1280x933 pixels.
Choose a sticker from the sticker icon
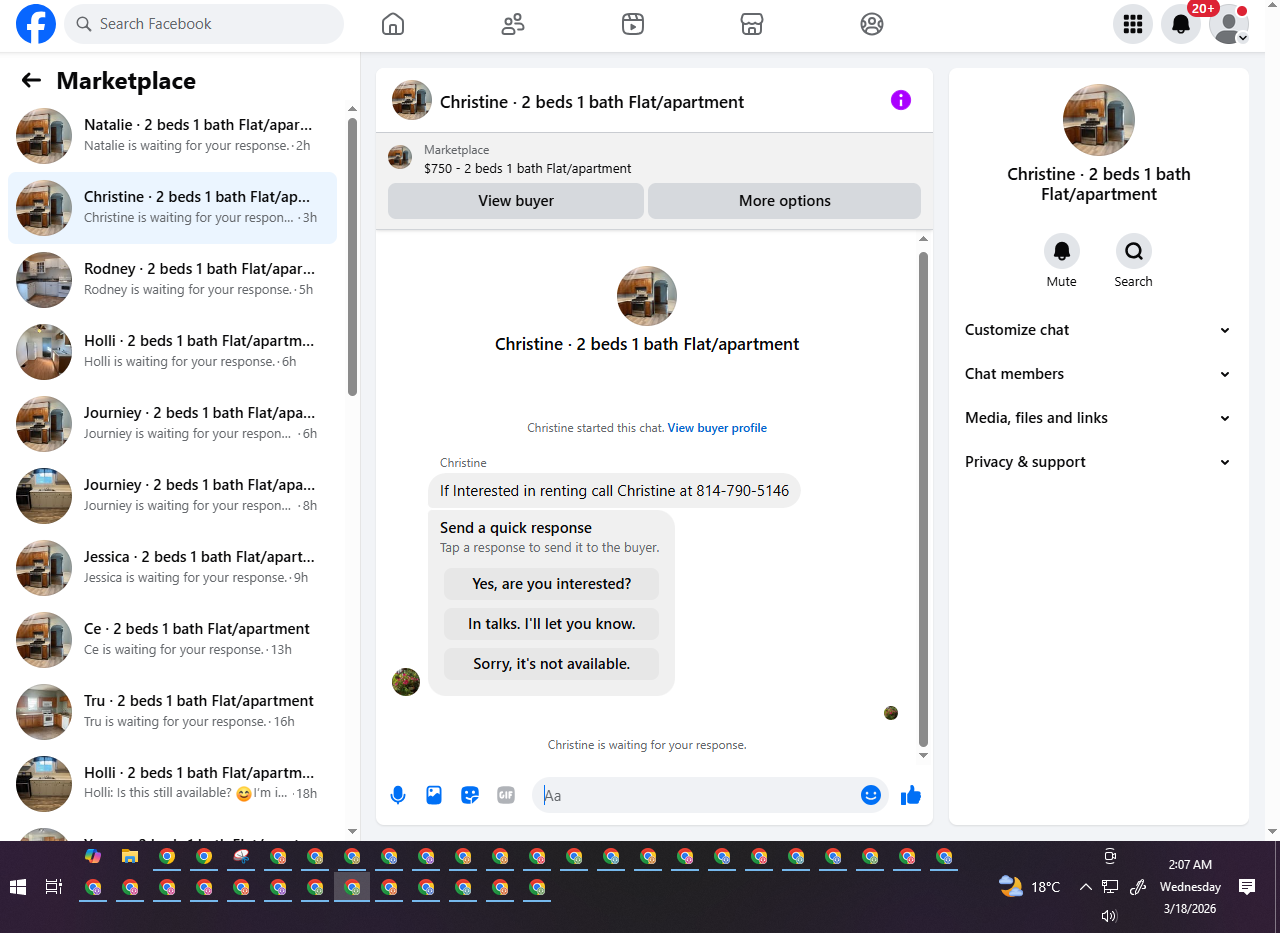coord(470,795)
